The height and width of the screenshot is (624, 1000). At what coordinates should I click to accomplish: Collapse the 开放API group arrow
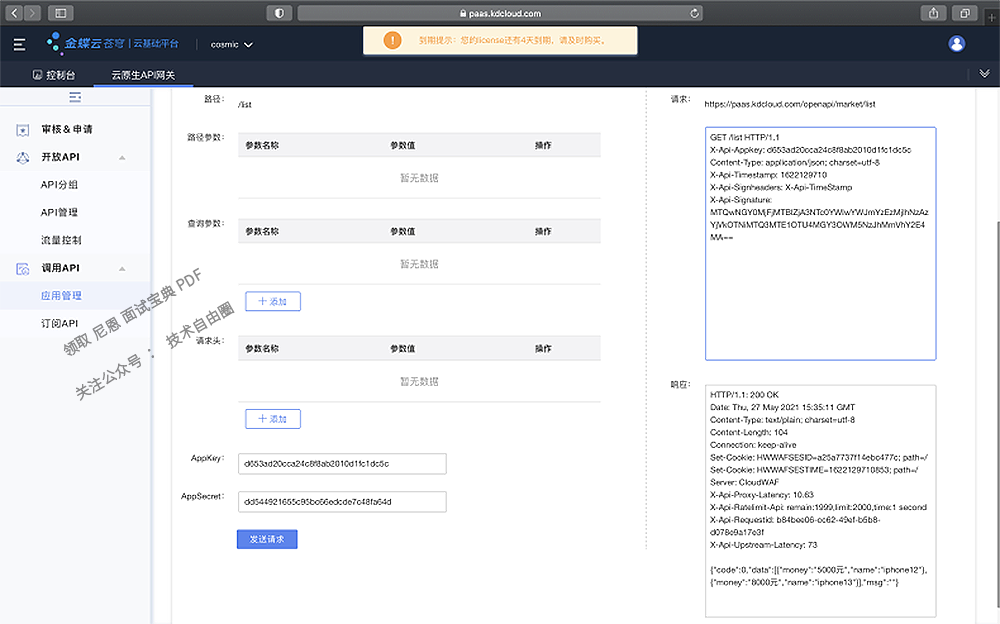tap(122, 158)
